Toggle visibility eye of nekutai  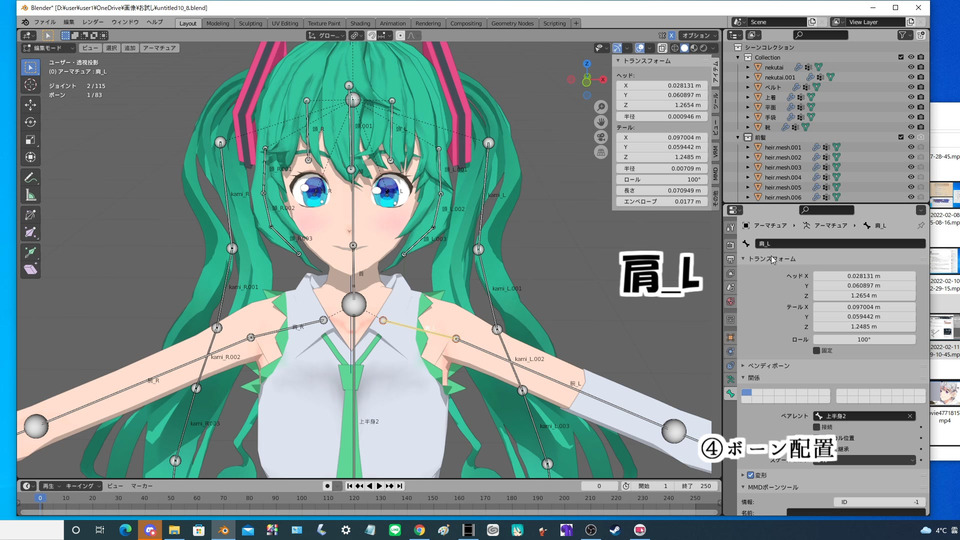[x=910, y=67]
